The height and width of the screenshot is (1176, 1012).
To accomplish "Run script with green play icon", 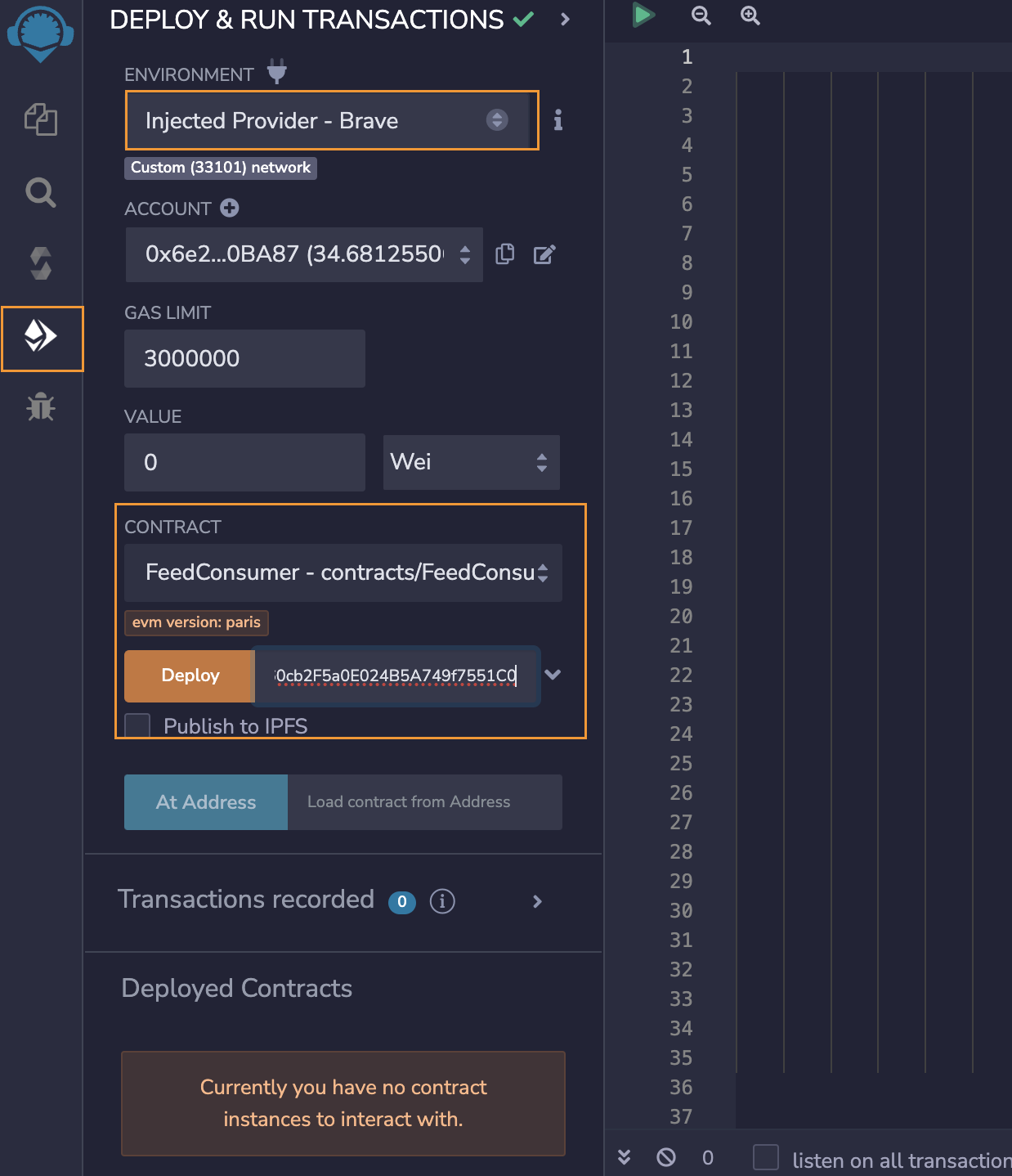I will [x=643, y=15].
